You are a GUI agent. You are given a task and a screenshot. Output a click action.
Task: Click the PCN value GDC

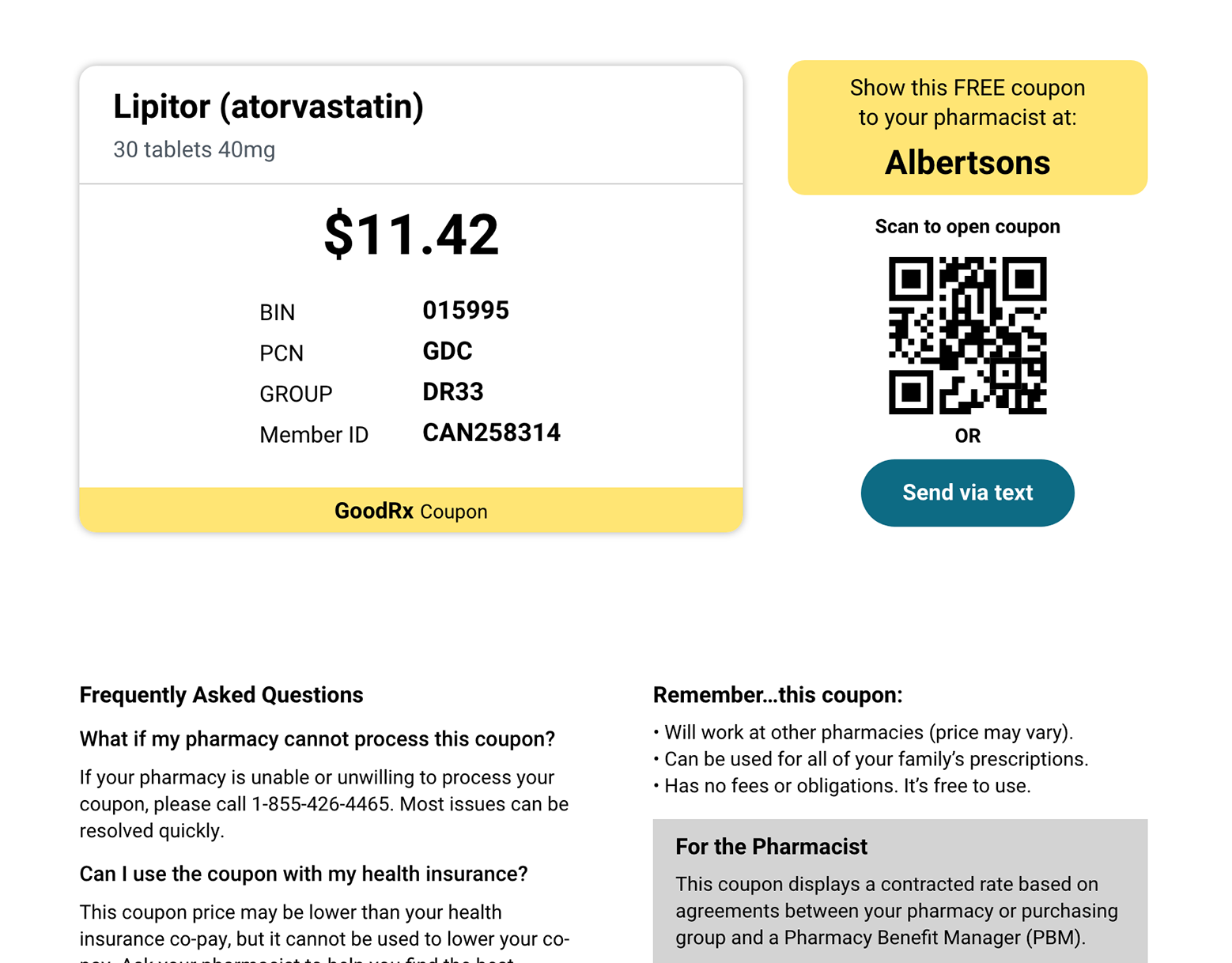point(448,351)
